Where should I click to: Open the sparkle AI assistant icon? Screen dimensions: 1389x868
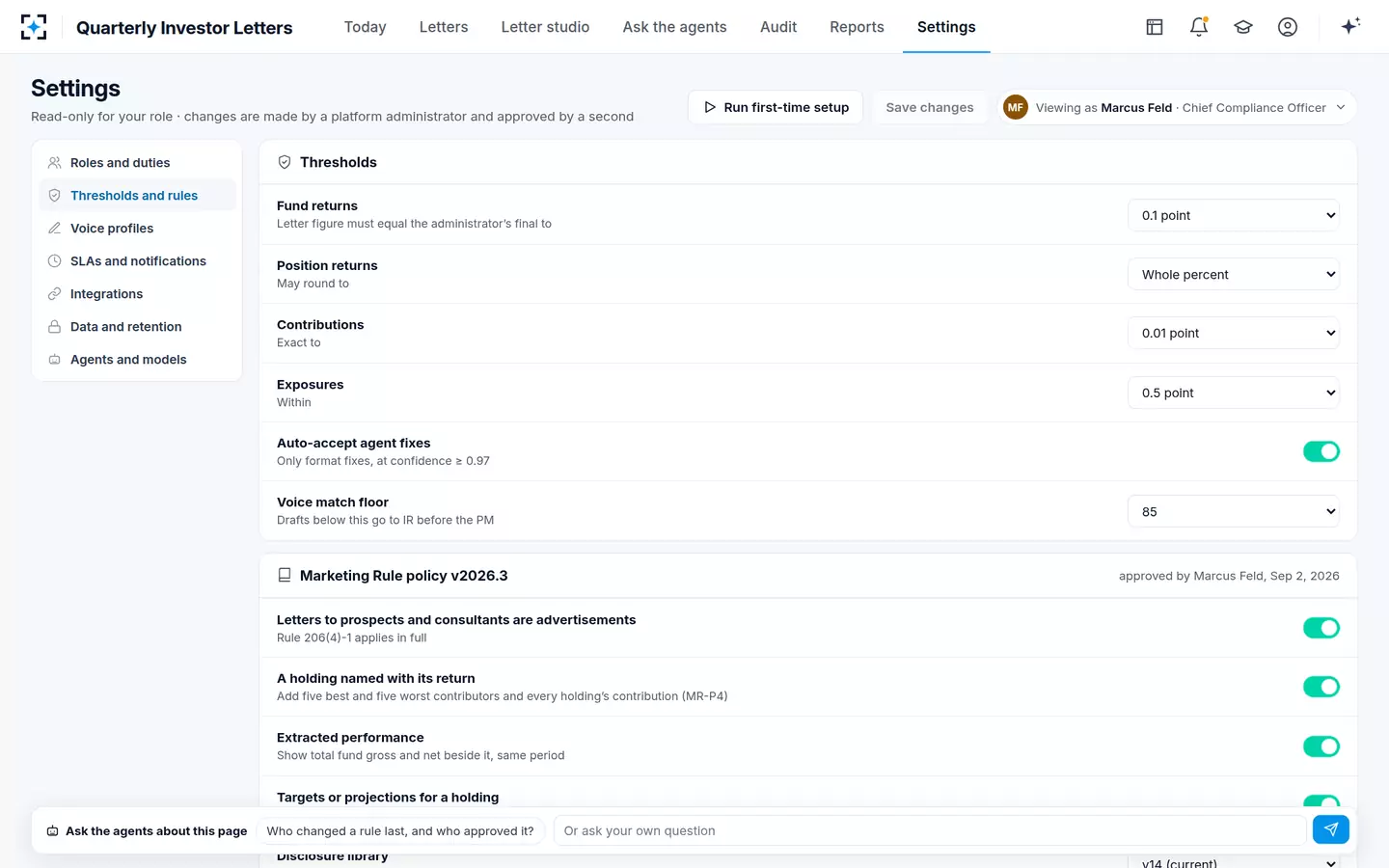[x=1350, y=26]
